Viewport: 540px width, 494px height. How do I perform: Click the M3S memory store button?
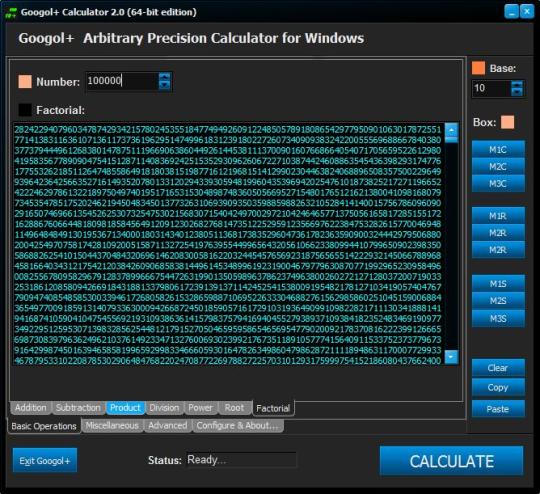coord(498,318)
